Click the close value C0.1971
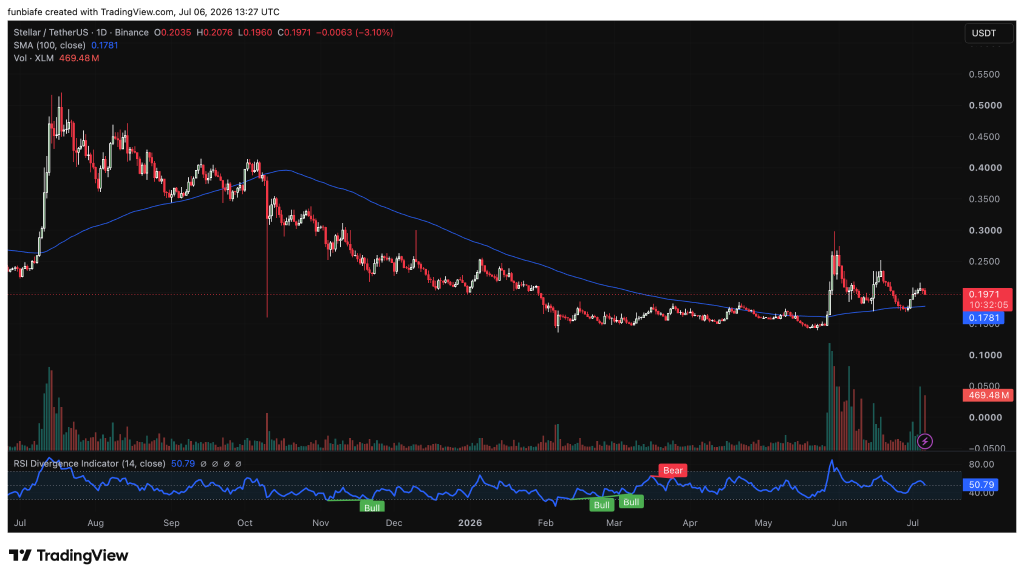The height and width of the screenshot is (578, 1024). pyautogui.click(x=294, y=33)
